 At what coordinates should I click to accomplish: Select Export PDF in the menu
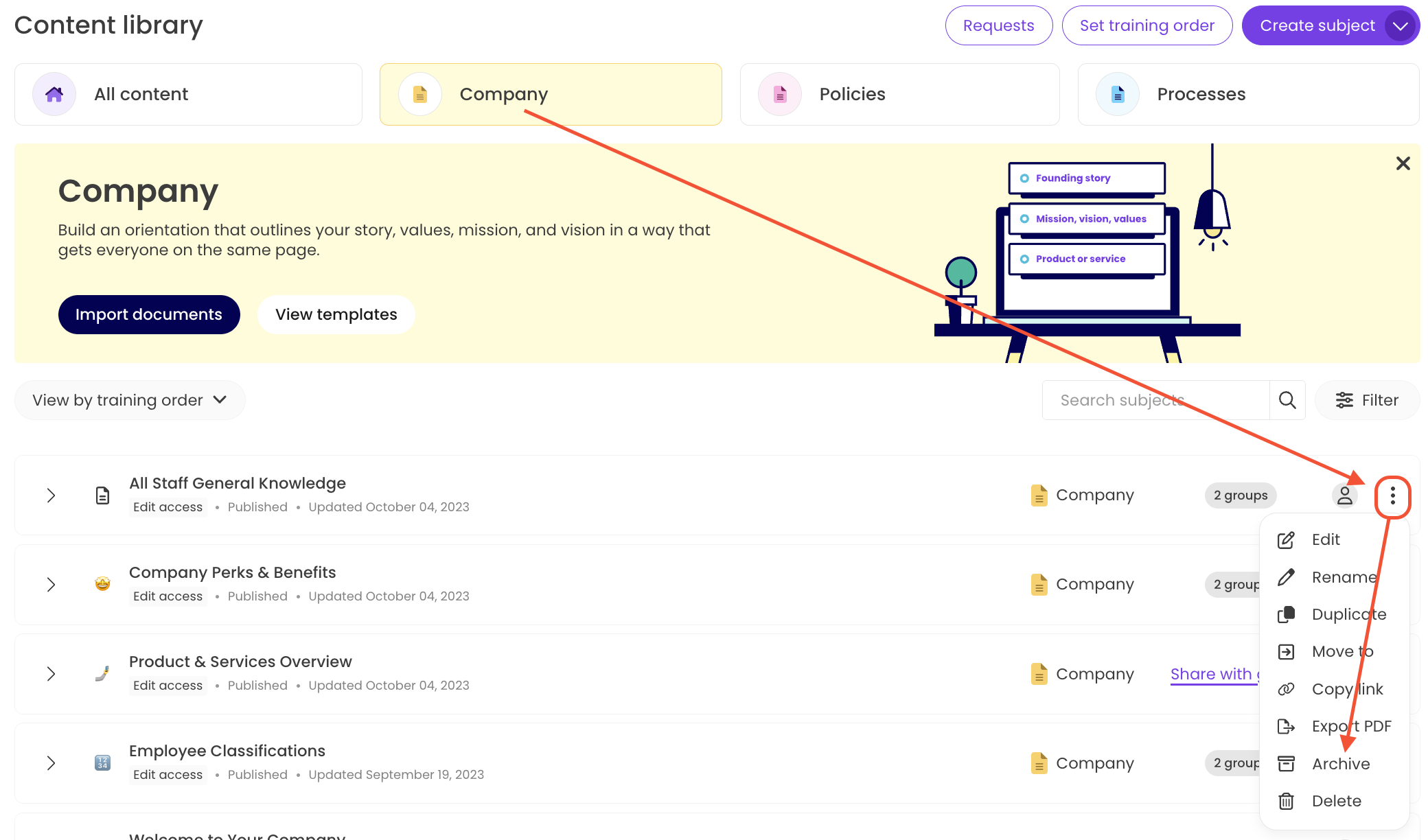click(1350, 726)
